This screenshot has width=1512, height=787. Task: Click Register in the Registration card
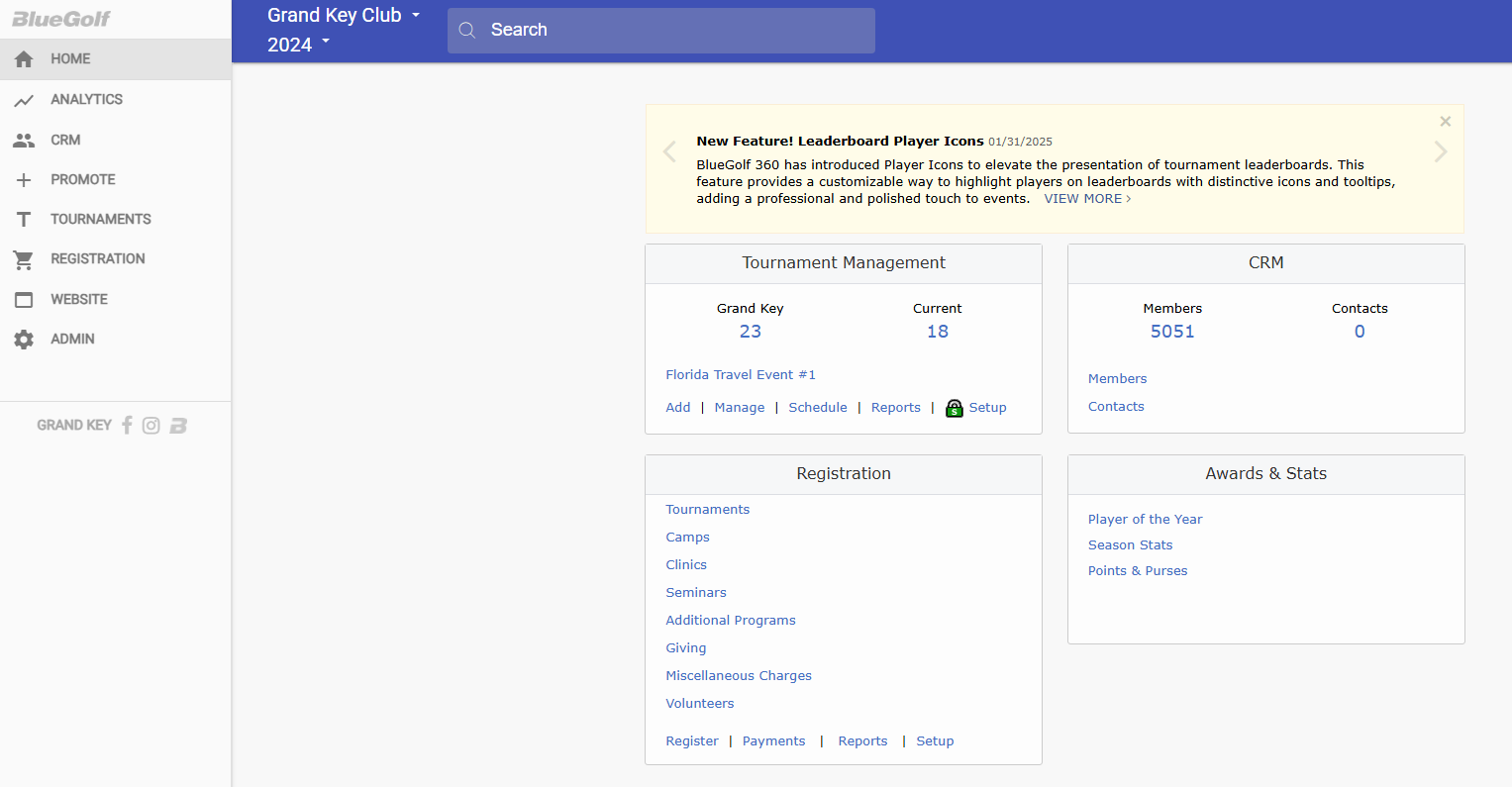tap(692, 741)
